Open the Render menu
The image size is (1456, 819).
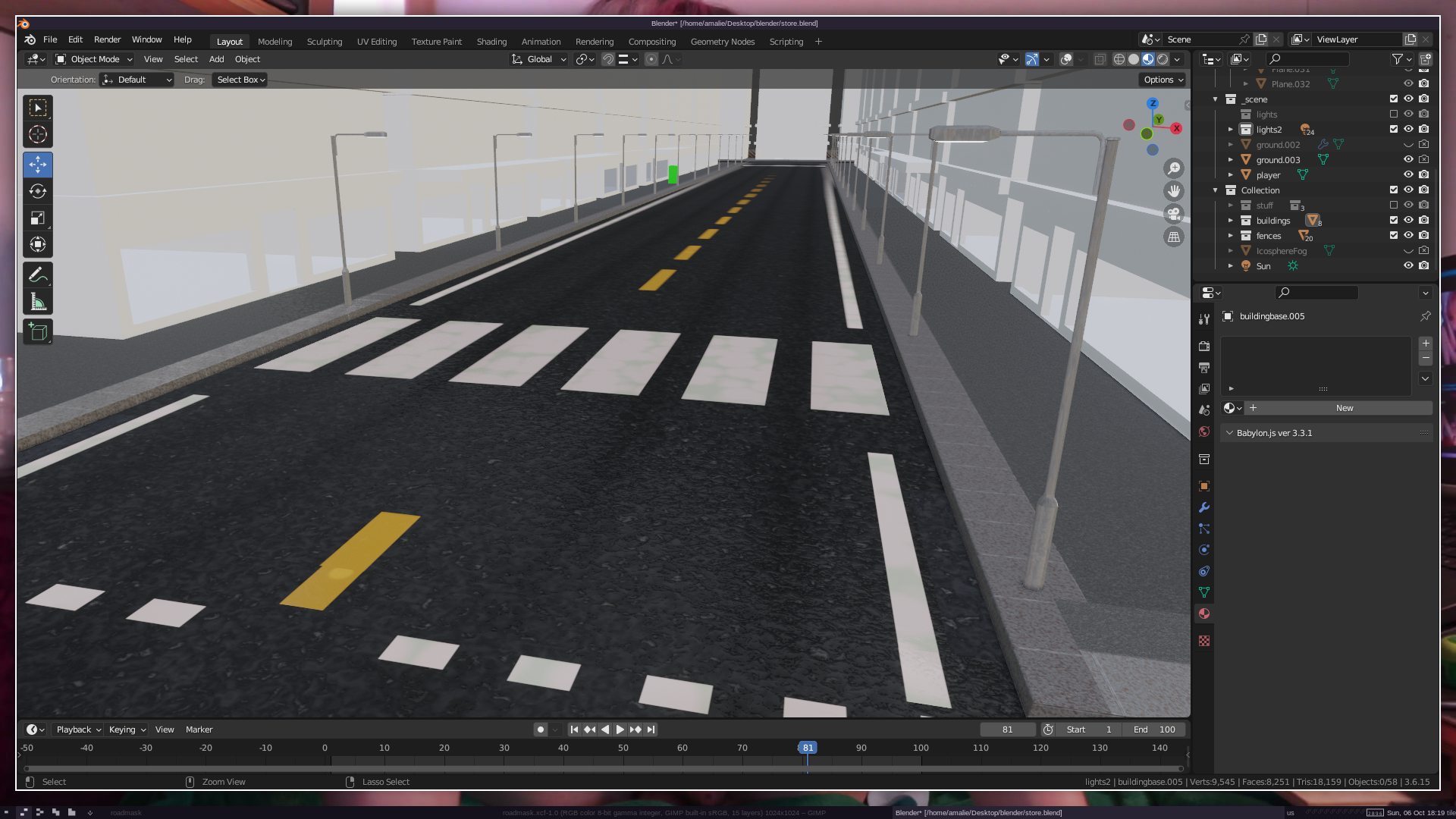pyautogui.click(x=107, y=39)
